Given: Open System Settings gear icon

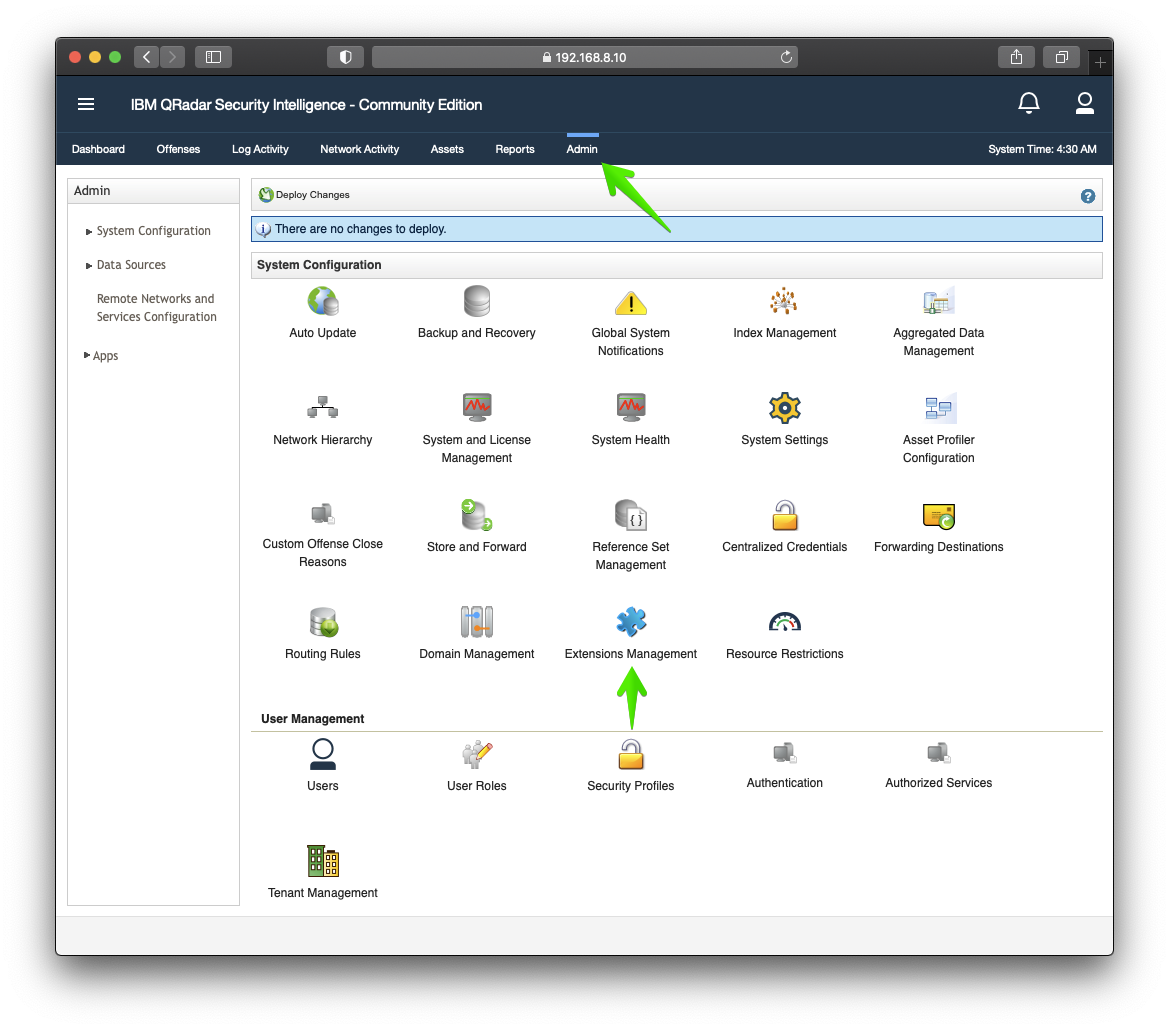Looking at the screenshot, I should 784,408.
